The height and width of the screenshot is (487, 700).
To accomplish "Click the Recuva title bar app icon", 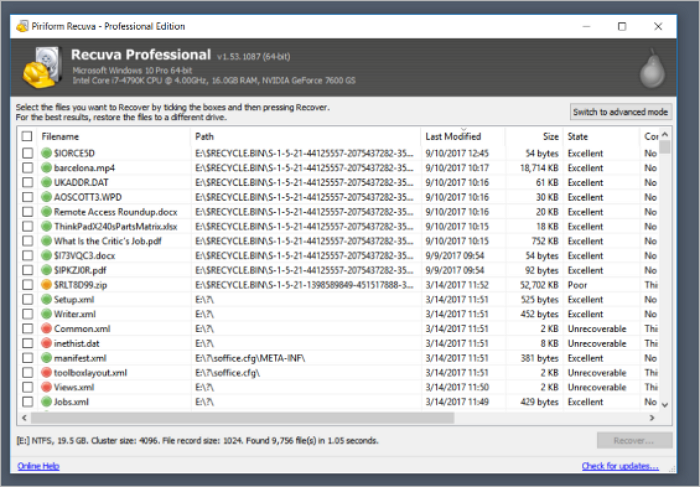I will [x=22, y=26].
